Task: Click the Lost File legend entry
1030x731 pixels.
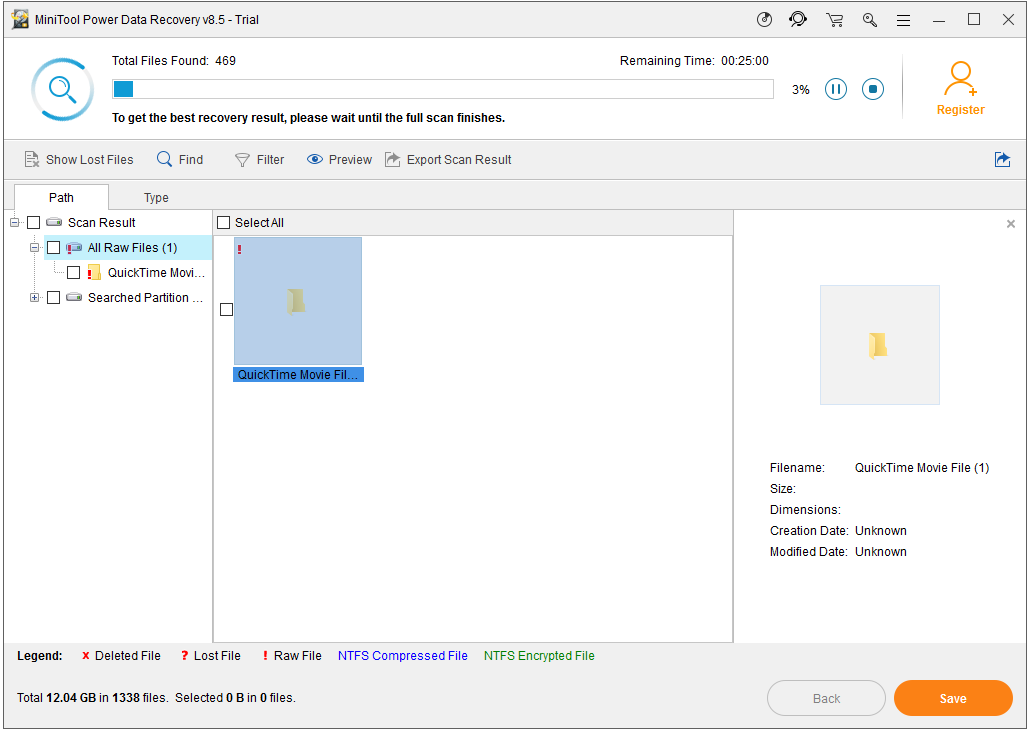Action: 211,655
